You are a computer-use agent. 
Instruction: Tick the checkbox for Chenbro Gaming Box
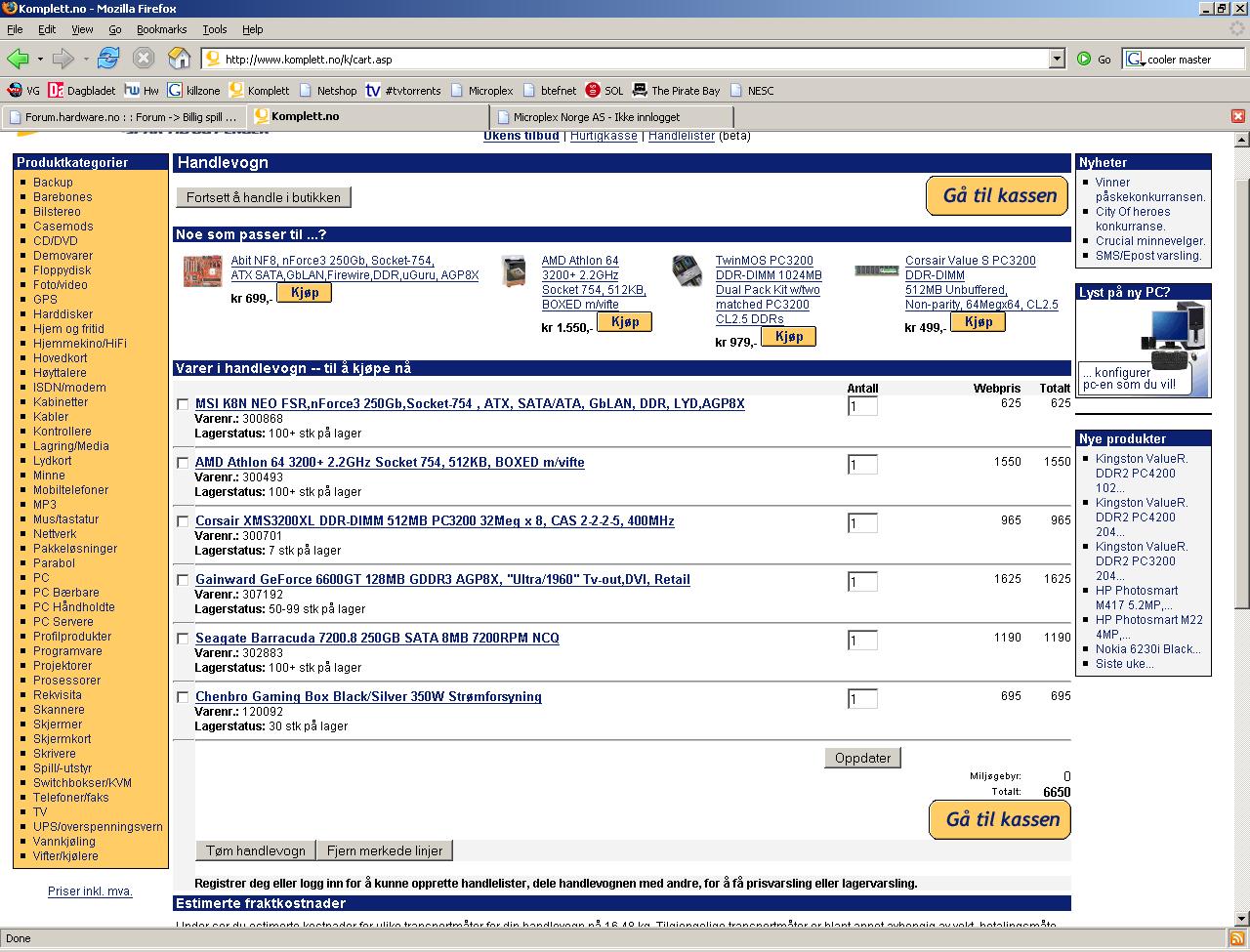[x=183, y=697]
